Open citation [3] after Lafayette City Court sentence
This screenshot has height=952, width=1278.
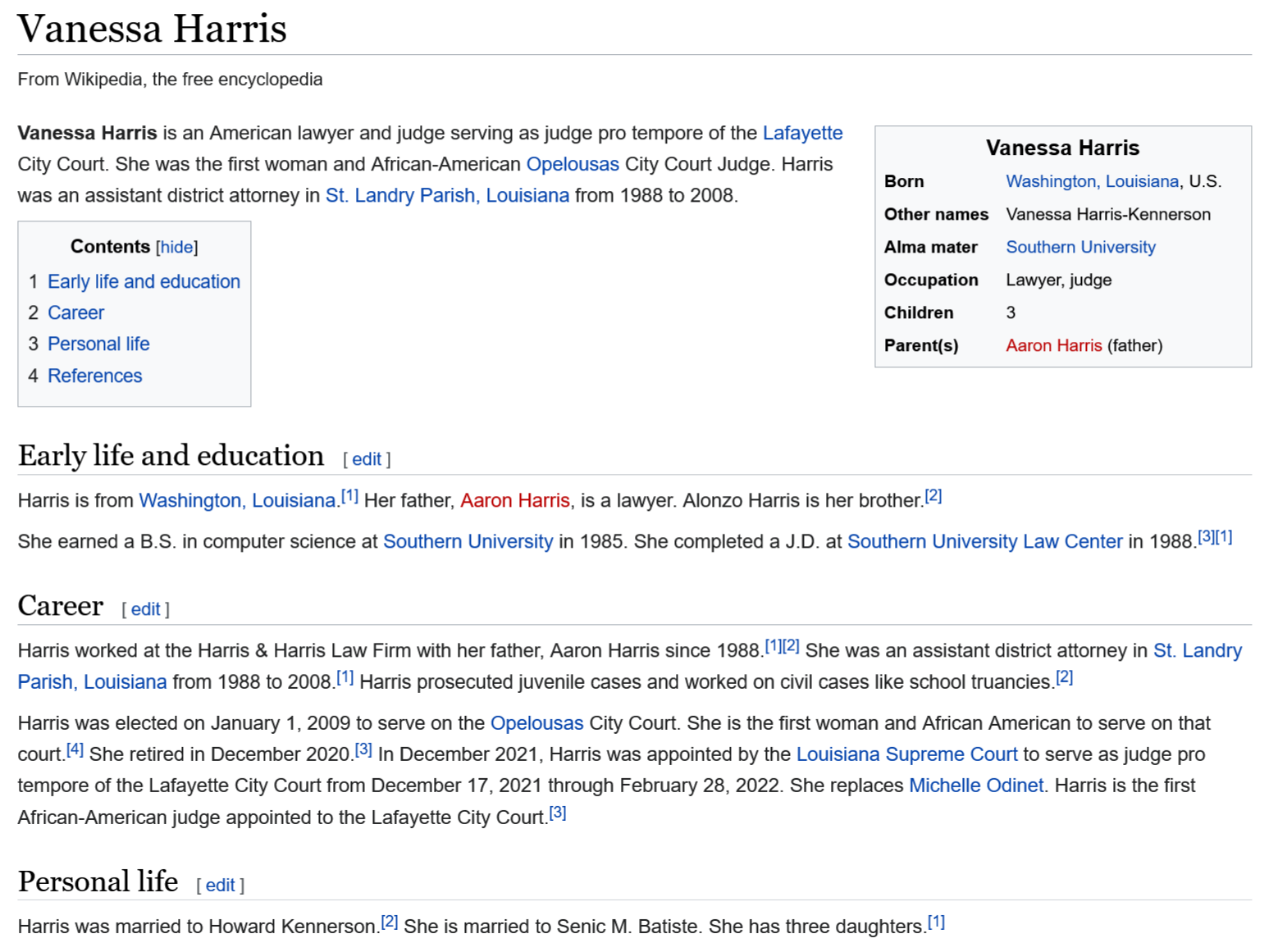(x=558, y=813)
